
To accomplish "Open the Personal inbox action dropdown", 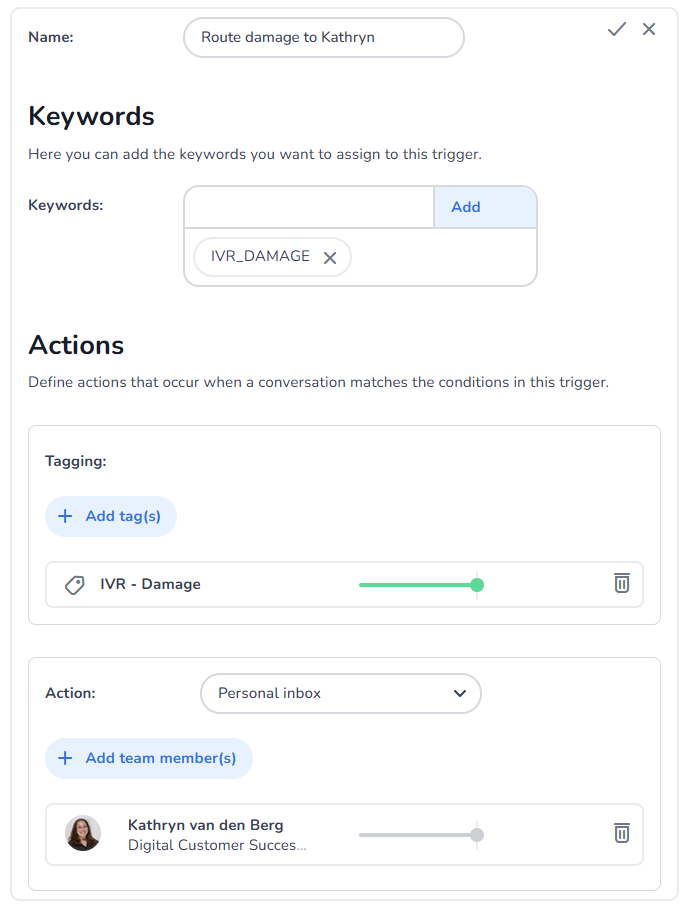I will pyautogui.click(x=341, y=693).
